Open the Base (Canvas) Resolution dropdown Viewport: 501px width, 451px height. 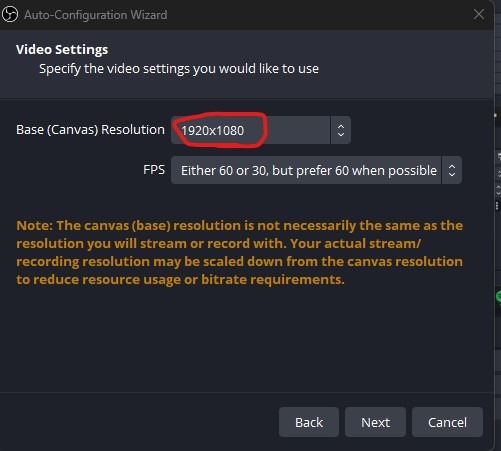tap(261, 130)
